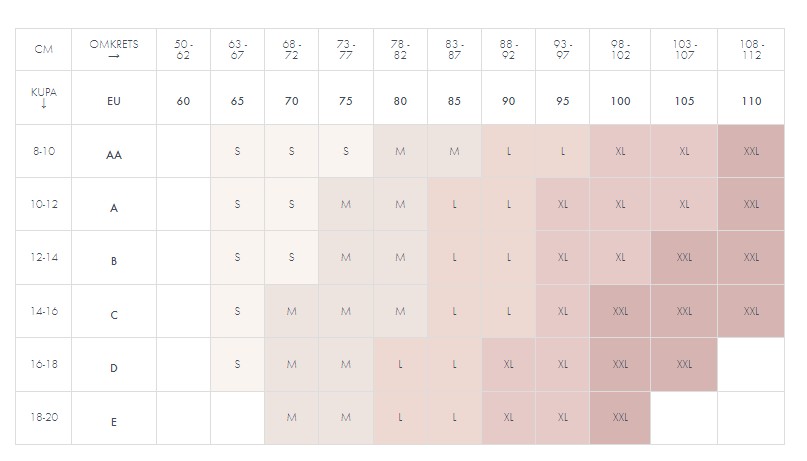This screenshot has width=807, height=461.
Task: Click the EU label cell
Action: [x=114, y=101]
